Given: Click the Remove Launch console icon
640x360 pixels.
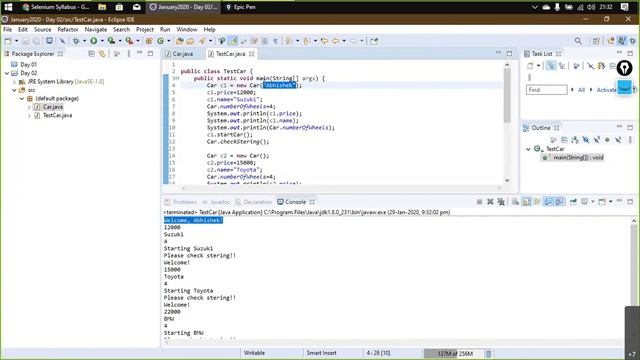Looking at the screenshot, I should pos(490,202).
